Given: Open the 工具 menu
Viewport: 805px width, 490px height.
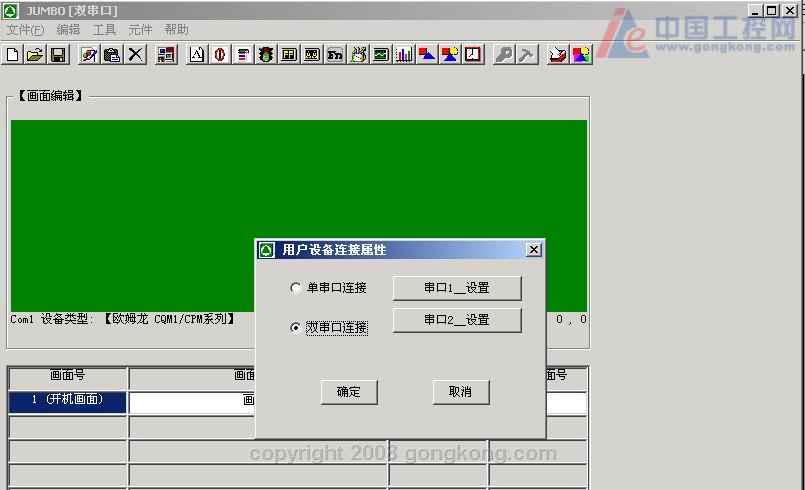Looking at the screenshot, I should point(104,30).
